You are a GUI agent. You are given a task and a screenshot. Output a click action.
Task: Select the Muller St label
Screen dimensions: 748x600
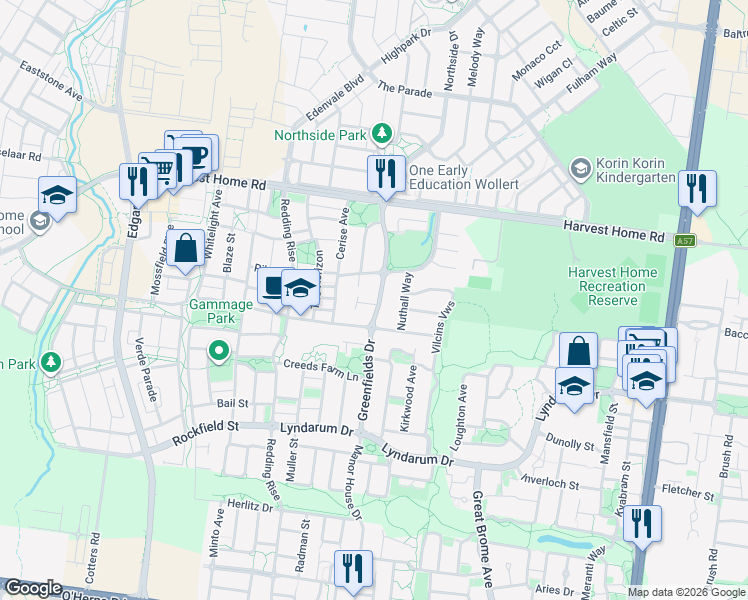[292, 460]
